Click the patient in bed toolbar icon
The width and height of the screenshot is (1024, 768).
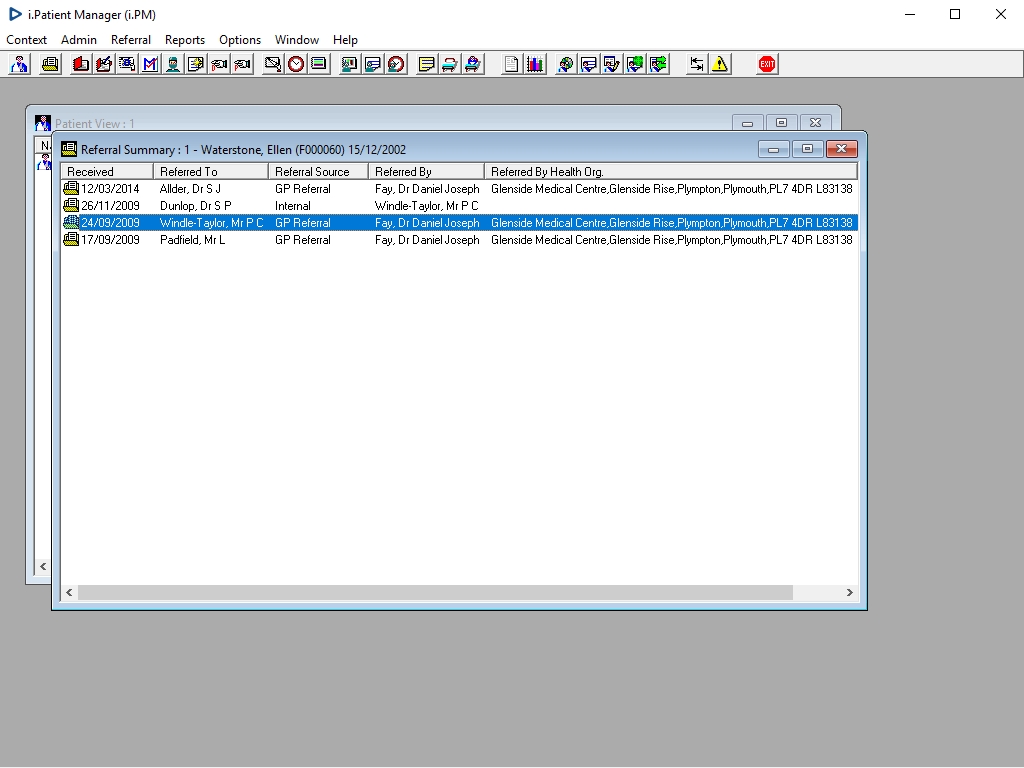click(x=473, y=64)
